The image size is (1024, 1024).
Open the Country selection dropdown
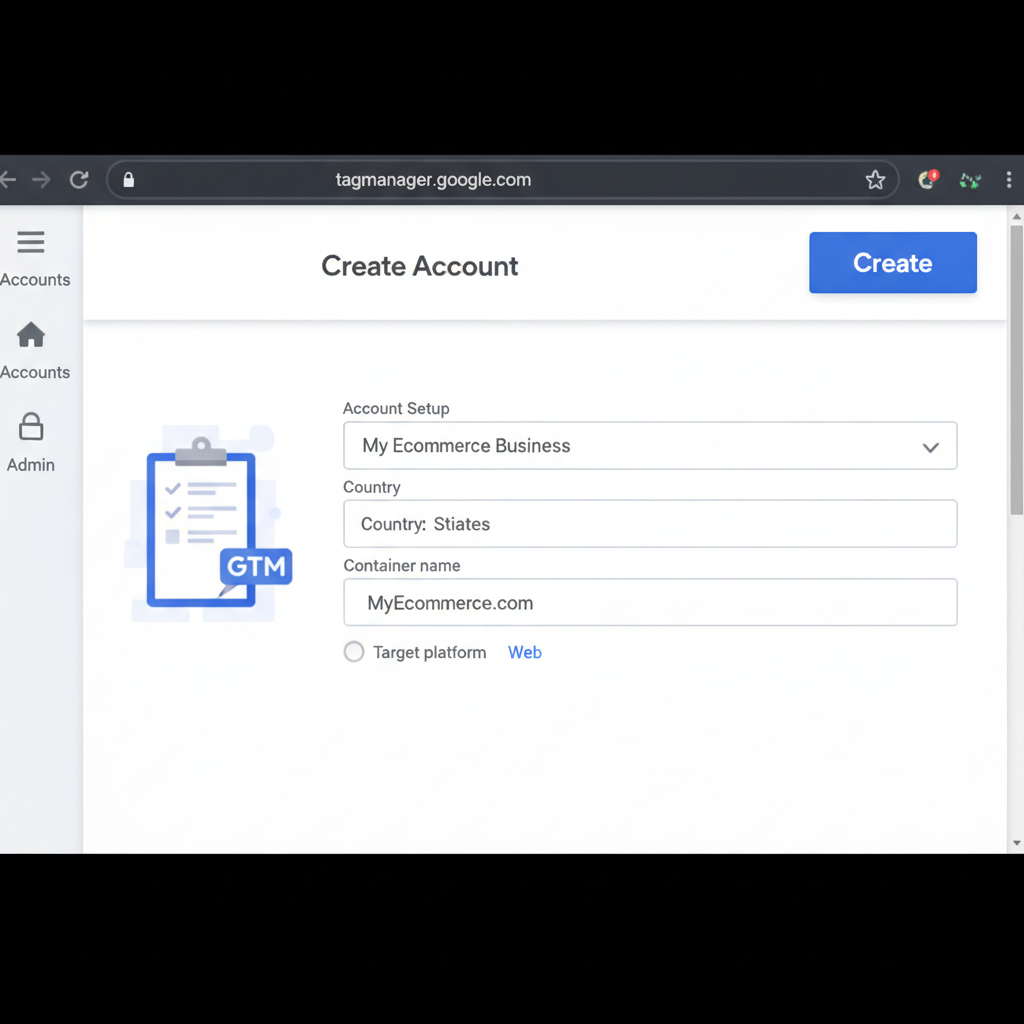tap(650, 523)
